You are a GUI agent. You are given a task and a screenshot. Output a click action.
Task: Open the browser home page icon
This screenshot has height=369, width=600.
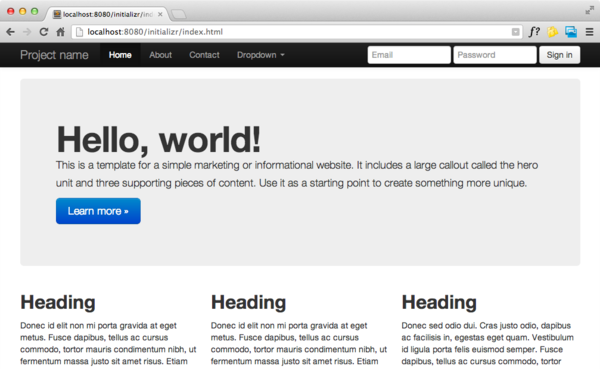pyautogui.click(x=60, y=32)
